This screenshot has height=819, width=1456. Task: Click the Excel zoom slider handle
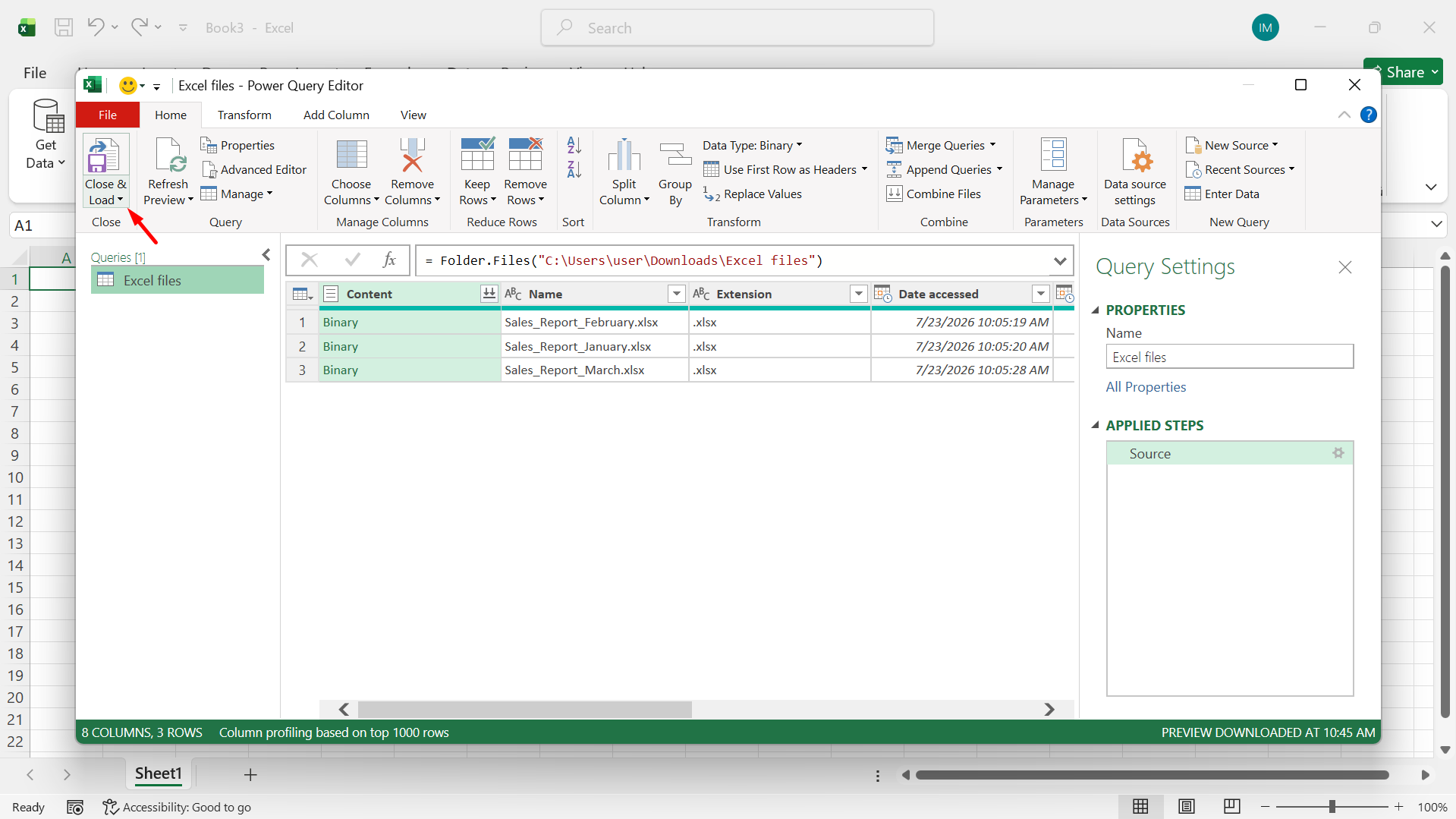click(1332, 806)
